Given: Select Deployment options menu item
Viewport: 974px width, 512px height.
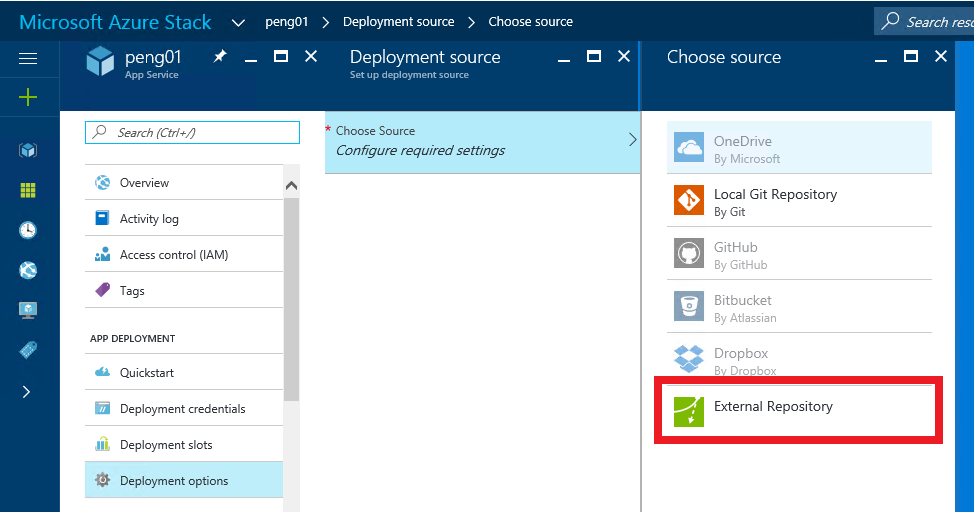Looking at the screenshot, I should point(184,480).
